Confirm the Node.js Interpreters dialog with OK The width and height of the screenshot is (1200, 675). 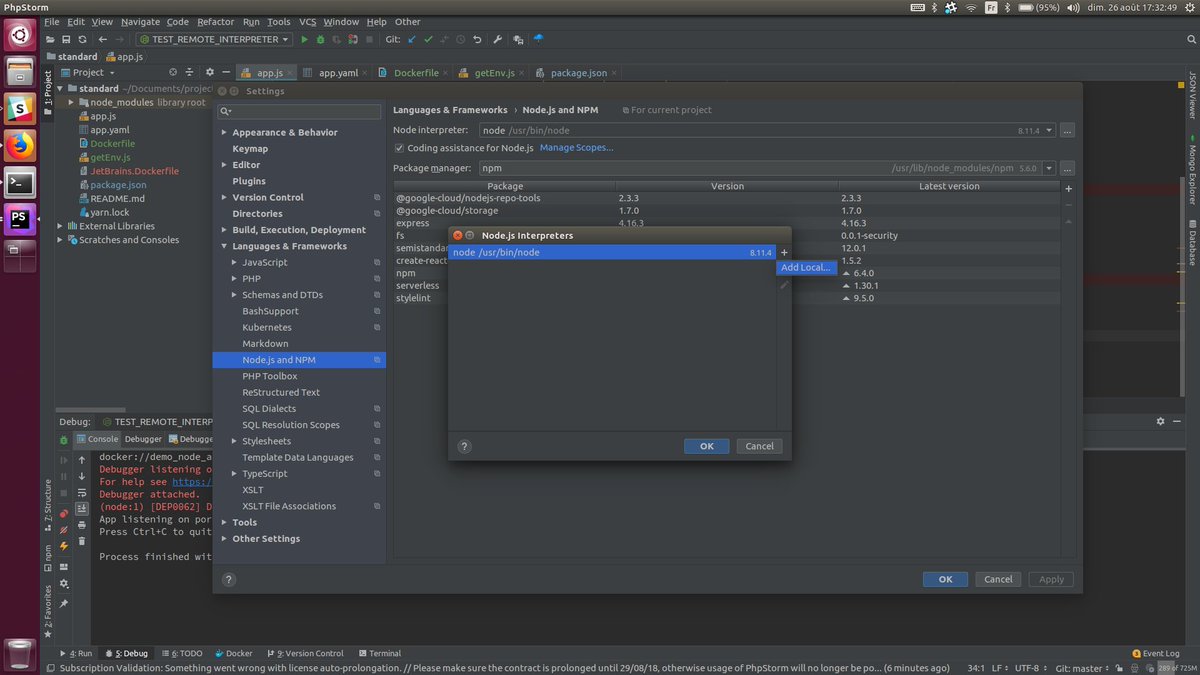tap(707, 446)
